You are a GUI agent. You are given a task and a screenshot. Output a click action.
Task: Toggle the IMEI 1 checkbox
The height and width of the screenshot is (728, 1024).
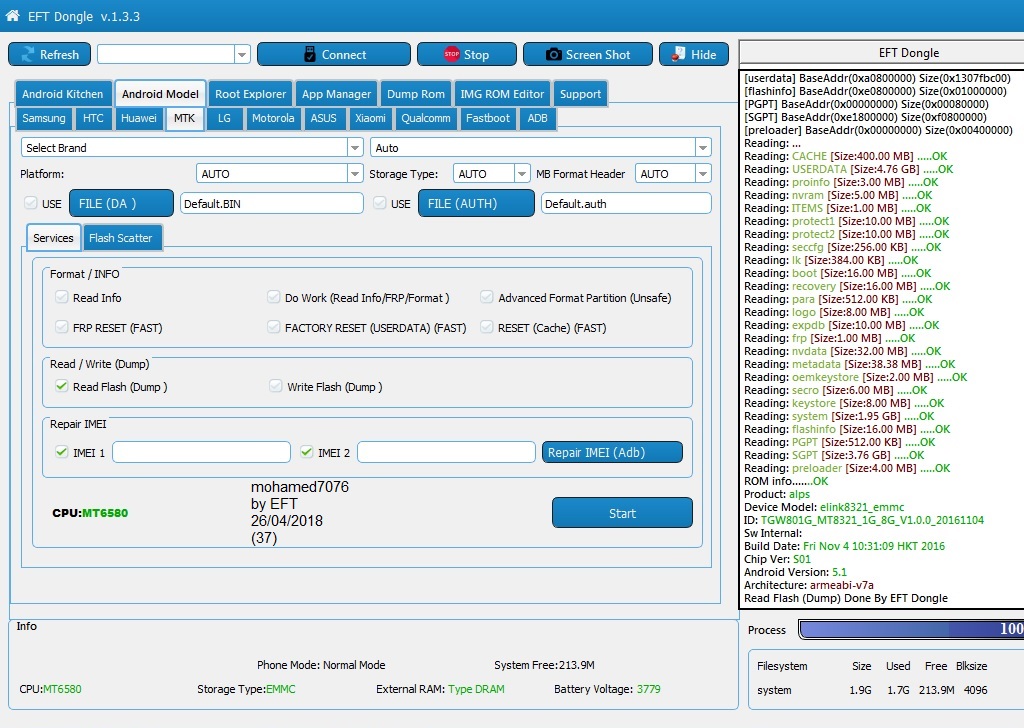(62, 452)
